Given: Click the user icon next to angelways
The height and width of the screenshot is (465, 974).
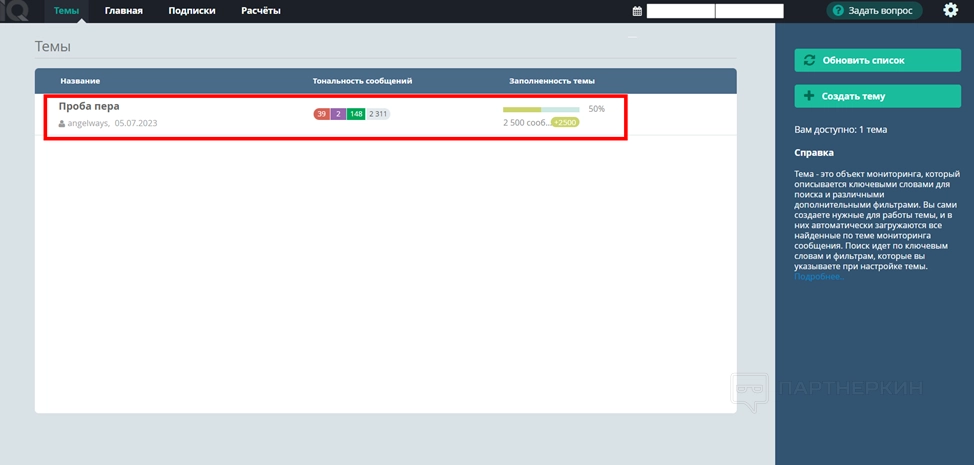Looking at the screenshot, I should tap(61, 124).
